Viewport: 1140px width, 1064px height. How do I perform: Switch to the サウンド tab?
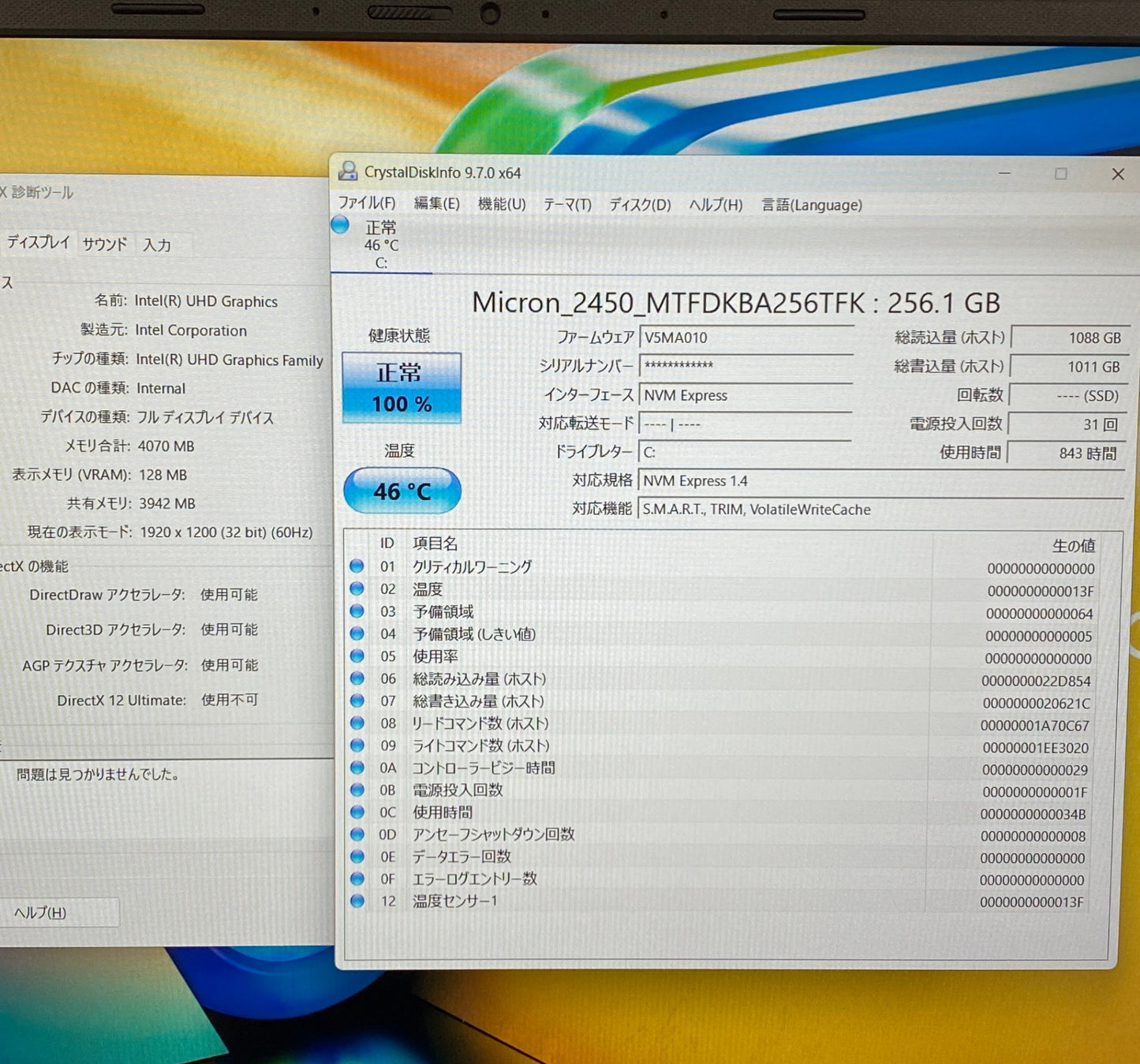click(104, 245)
